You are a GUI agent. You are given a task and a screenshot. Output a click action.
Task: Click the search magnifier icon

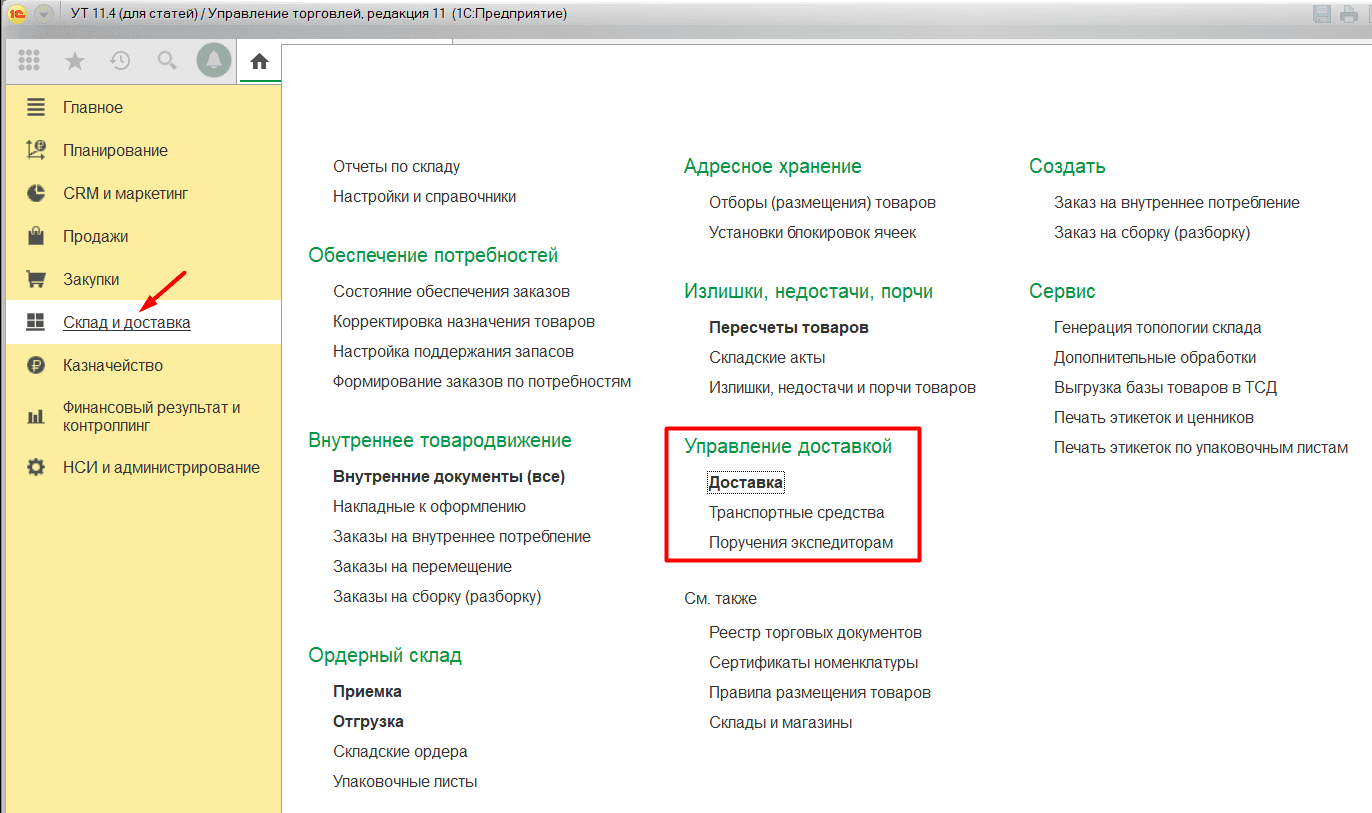pos(167,61)
